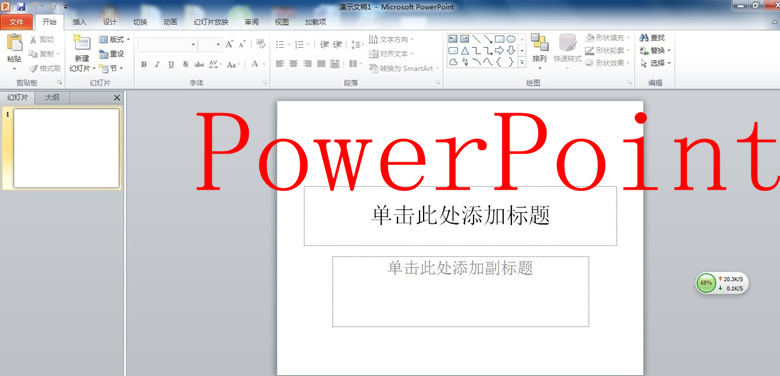780x376 pixels.
Task: Save using the quick access disk icon
Action: pos(20,6)
